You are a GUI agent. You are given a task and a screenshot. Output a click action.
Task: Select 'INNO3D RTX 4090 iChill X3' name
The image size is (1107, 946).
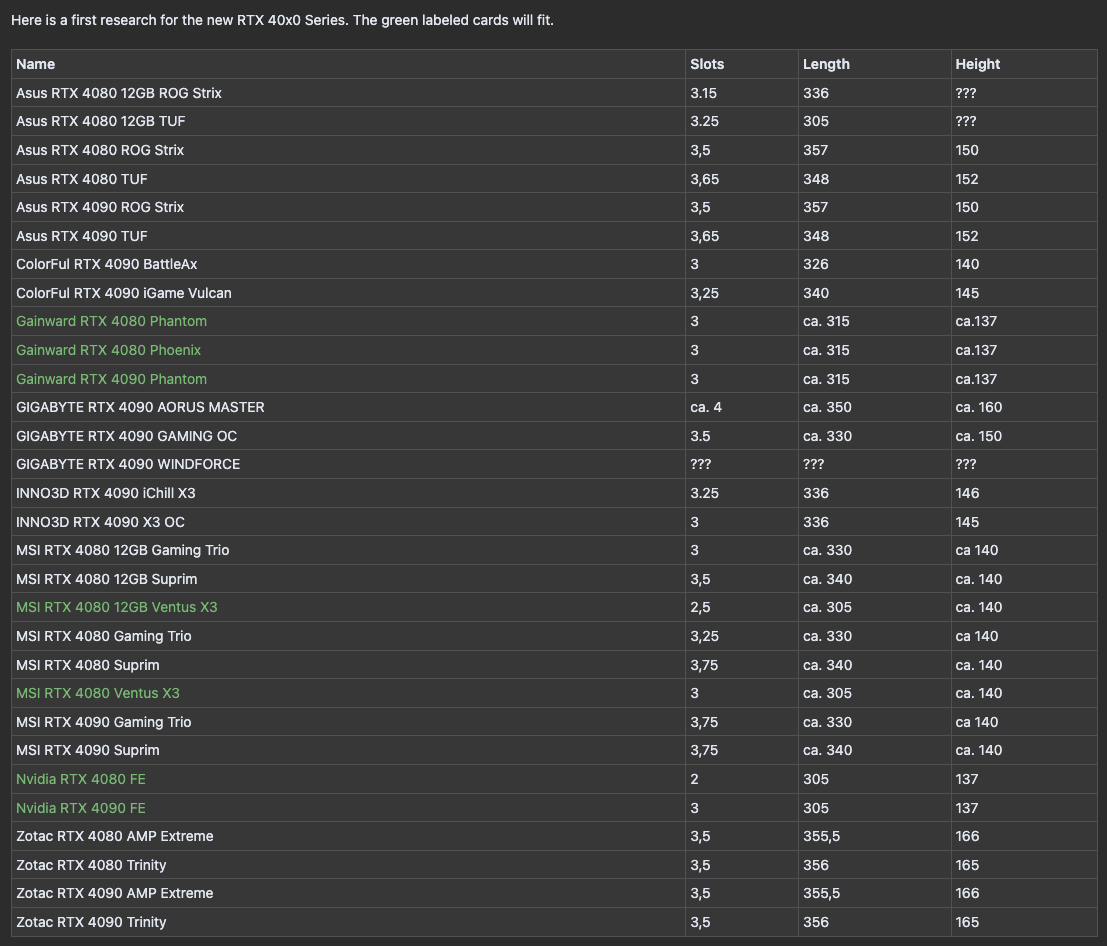click(x=105, y=493)
